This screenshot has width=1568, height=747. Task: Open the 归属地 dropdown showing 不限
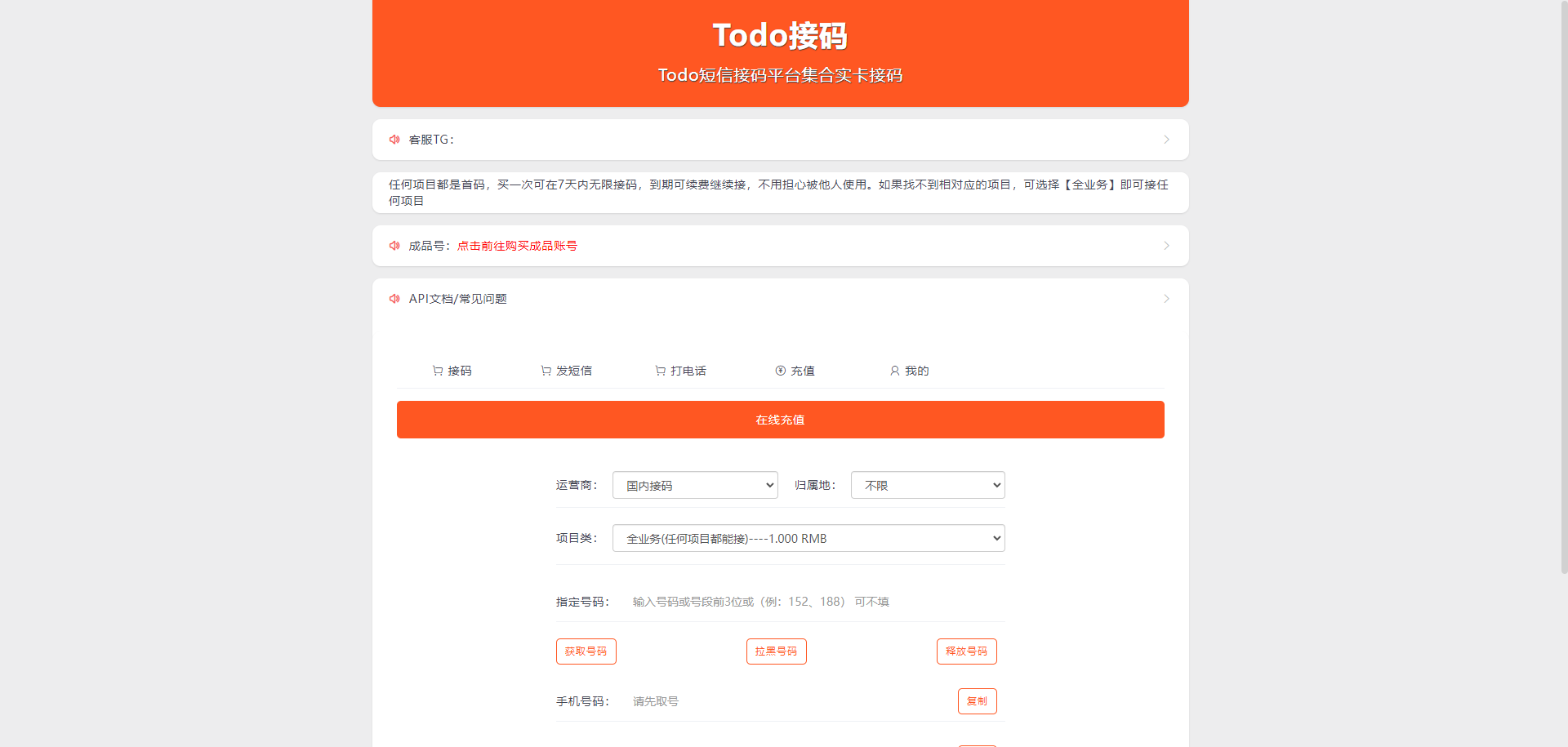[x=928, y=485]
